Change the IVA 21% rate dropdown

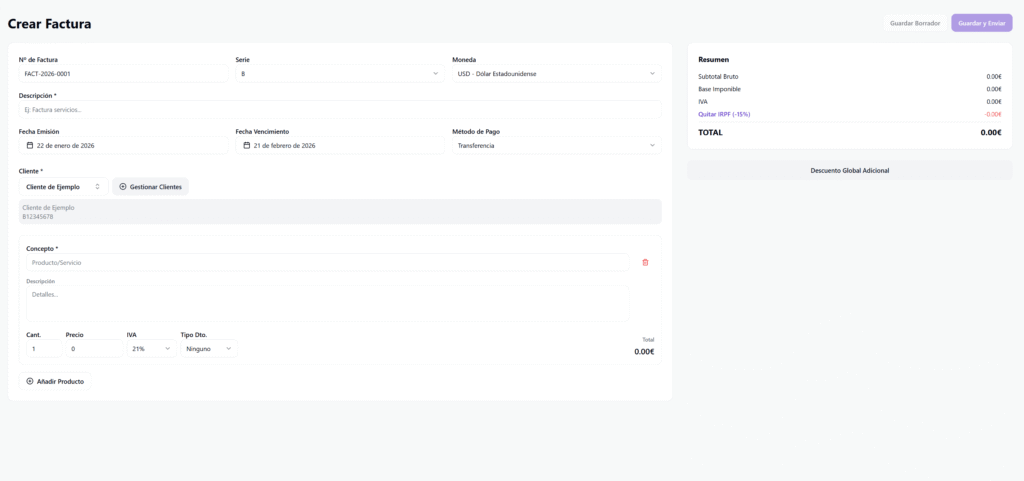click(x=151, y=349)
